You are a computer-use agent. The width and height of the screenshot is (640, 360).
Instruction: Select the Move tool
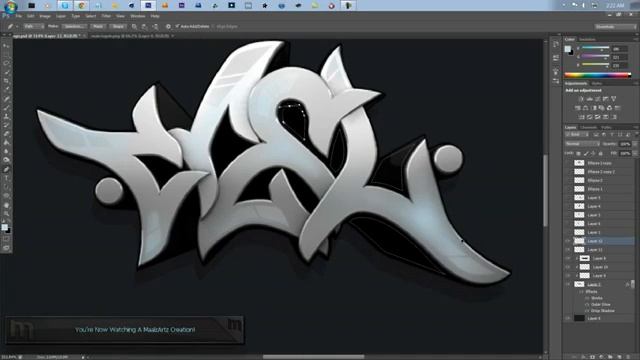point(6,46)
